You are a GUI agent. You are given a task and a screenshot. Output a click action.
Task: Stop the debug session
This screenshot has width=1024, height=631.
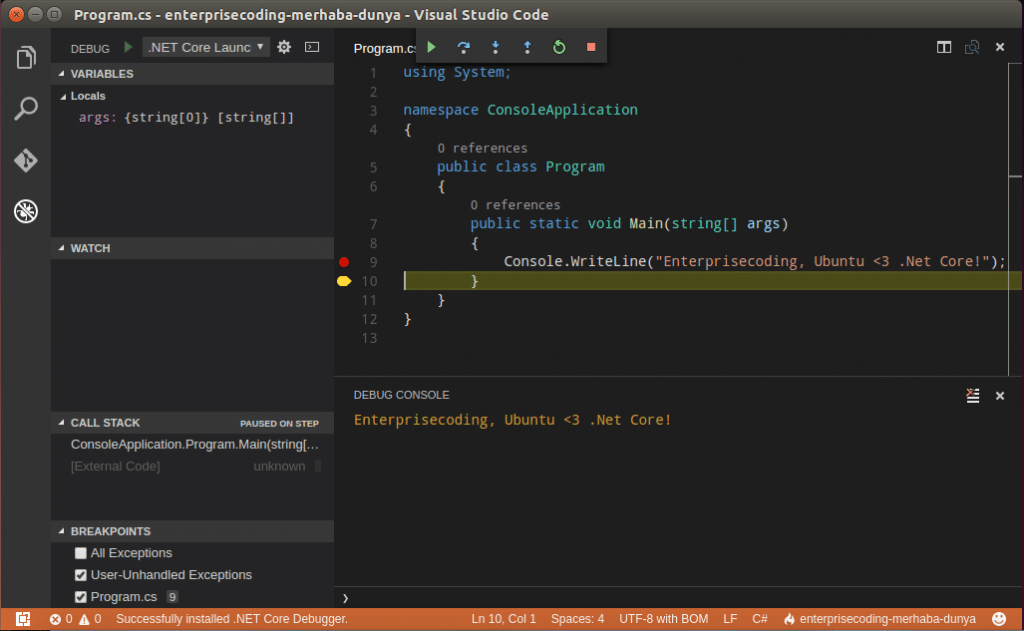point(591,47)
